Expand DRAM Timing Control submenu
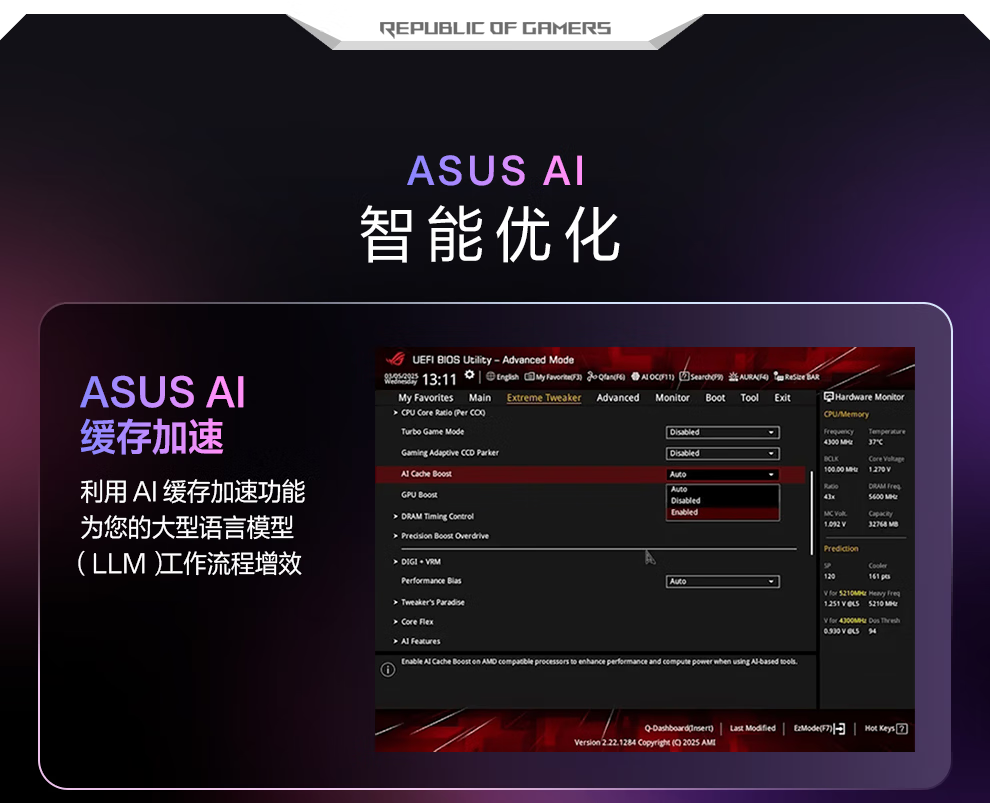The width and height of the screenshot is (990, 803). pyautogui.click(x=437, y=516)
